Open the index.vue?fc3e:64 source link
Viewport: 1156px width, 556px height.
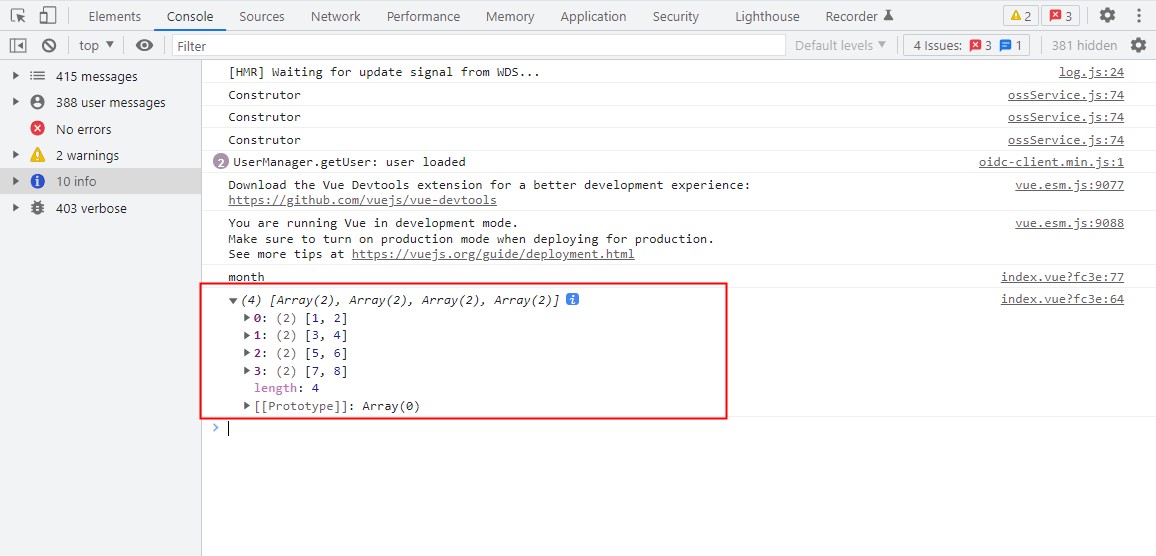click(1062, 299)
